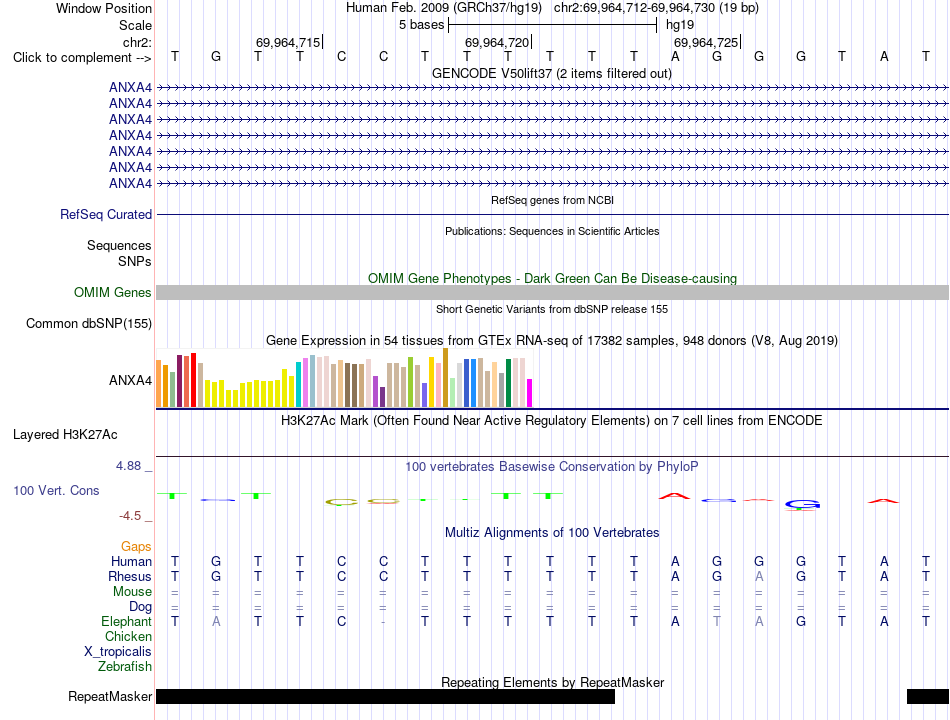Click the Chicken alignment row label
950x720 pixels.
coord(128,636)
